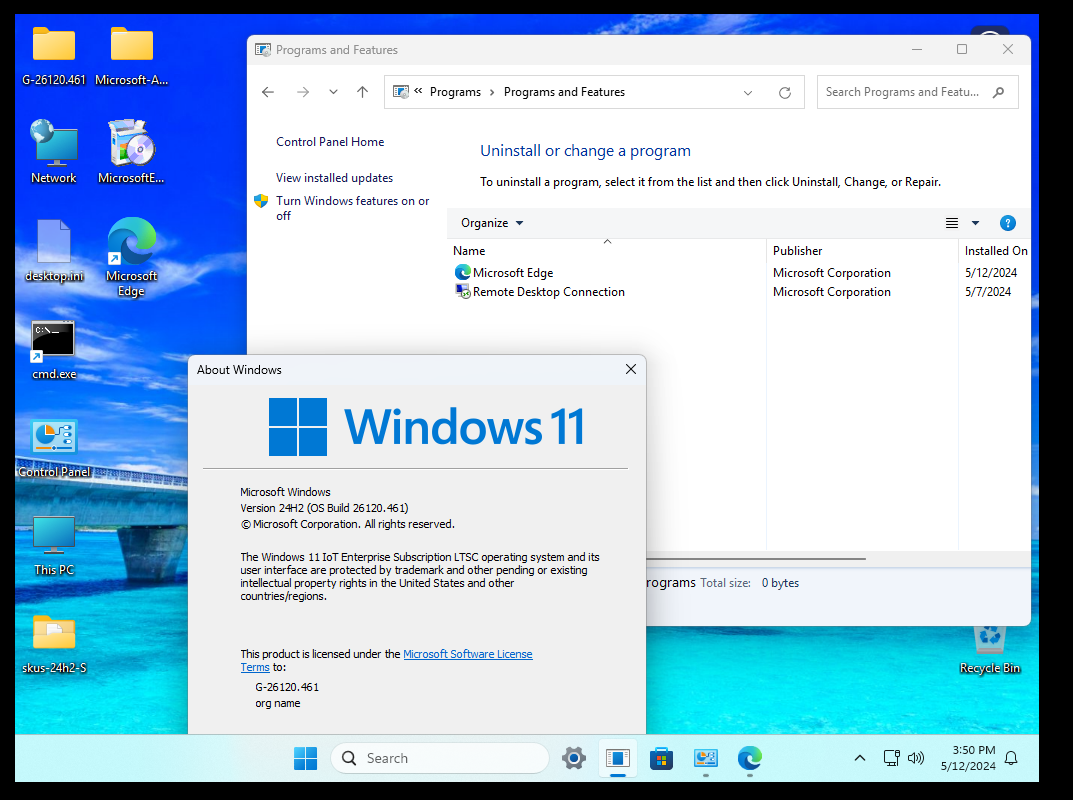Click the search magnifier in Programs and Features
This screenshot has height=800, width=1073.
[998, 92]
